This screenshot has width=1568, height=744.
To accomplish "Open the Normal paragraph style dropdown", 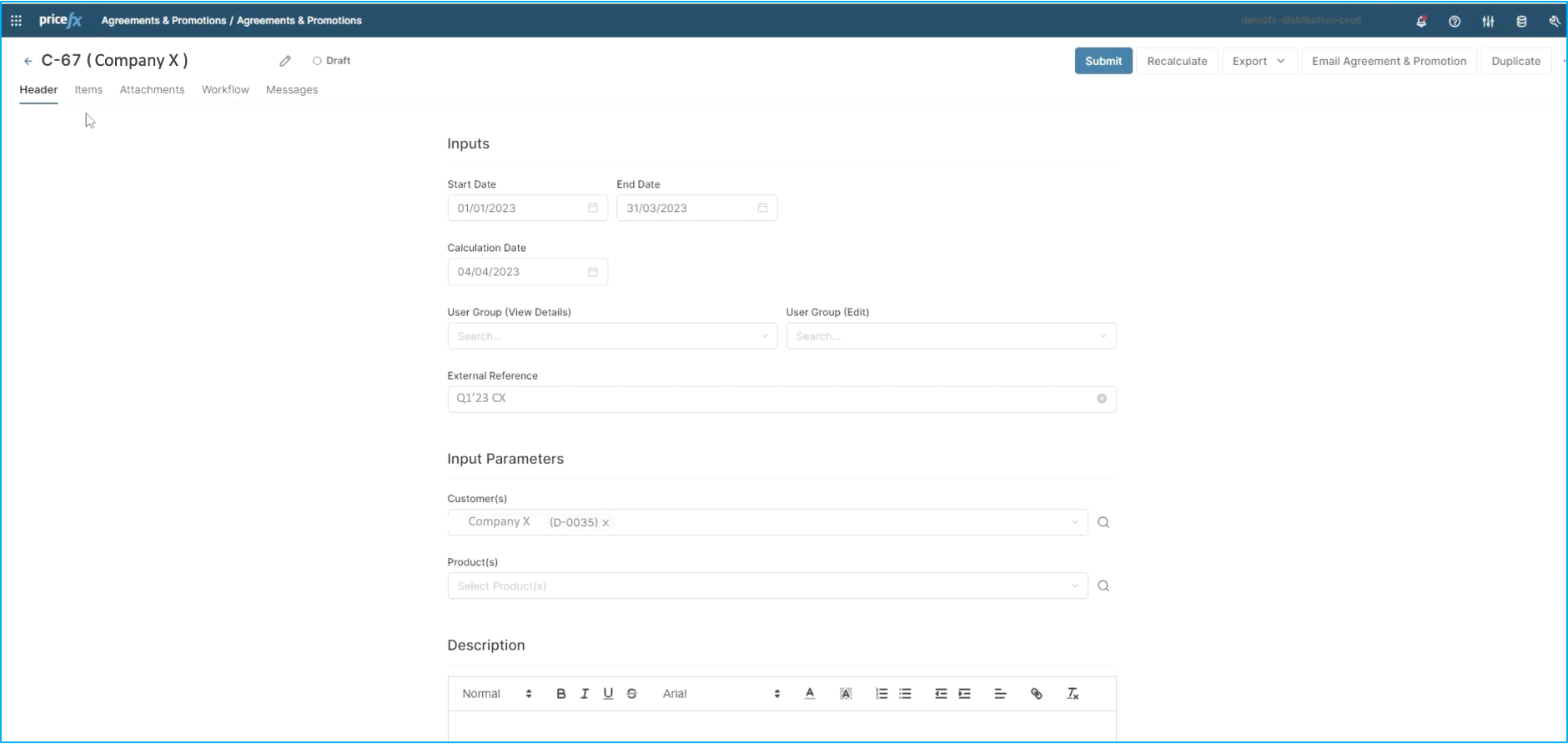I will click(497, 694).
